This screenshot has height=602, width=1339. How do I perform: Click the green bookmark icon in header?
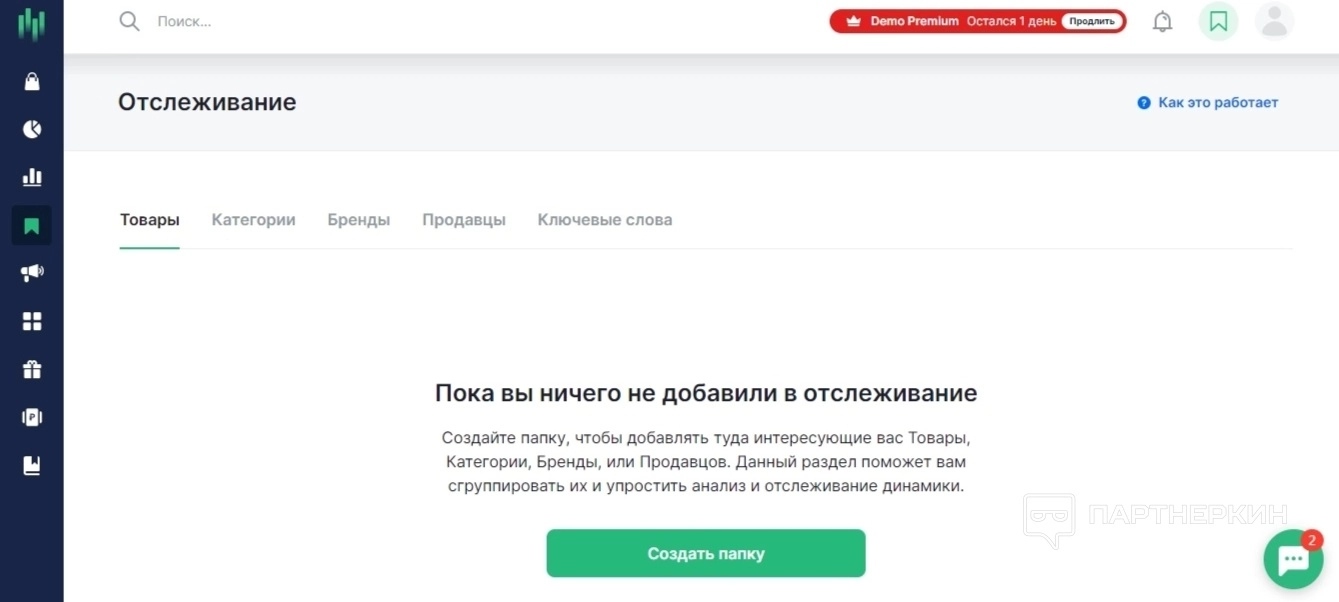click(1218, 21)
